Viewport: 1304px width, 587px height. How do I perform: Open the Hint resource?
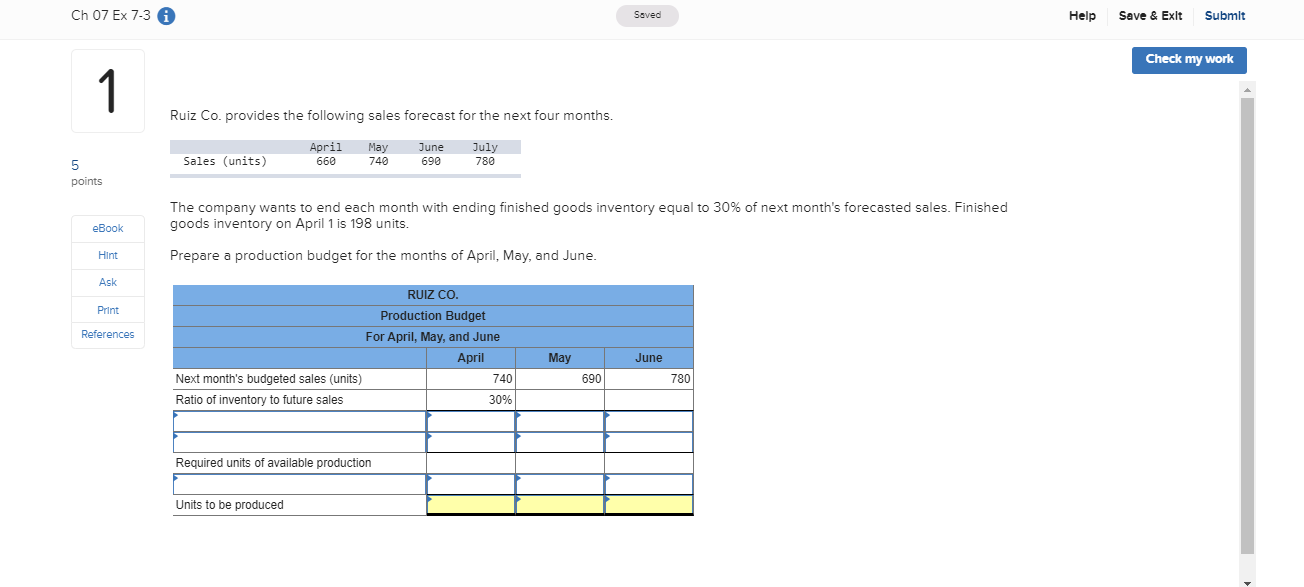[108, 256]
